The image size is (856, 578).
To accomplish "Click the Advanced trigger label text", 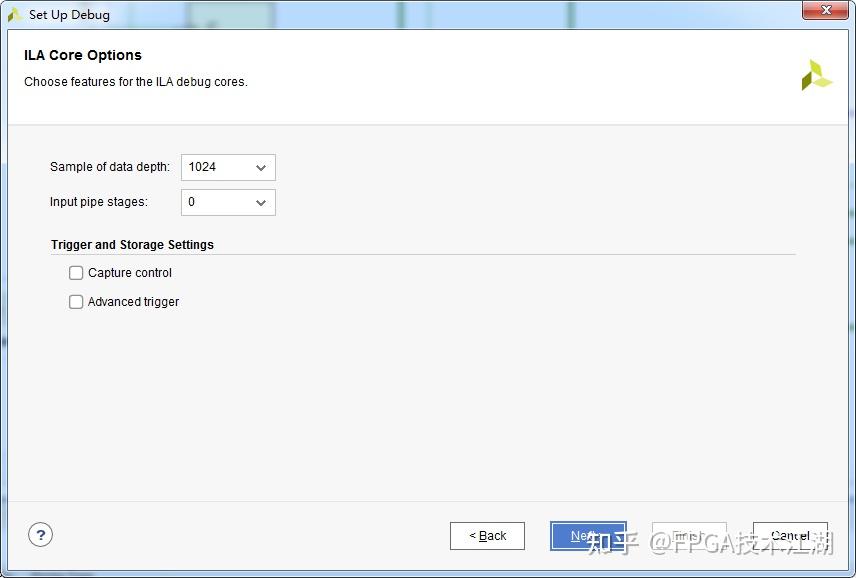I will 133,302.
